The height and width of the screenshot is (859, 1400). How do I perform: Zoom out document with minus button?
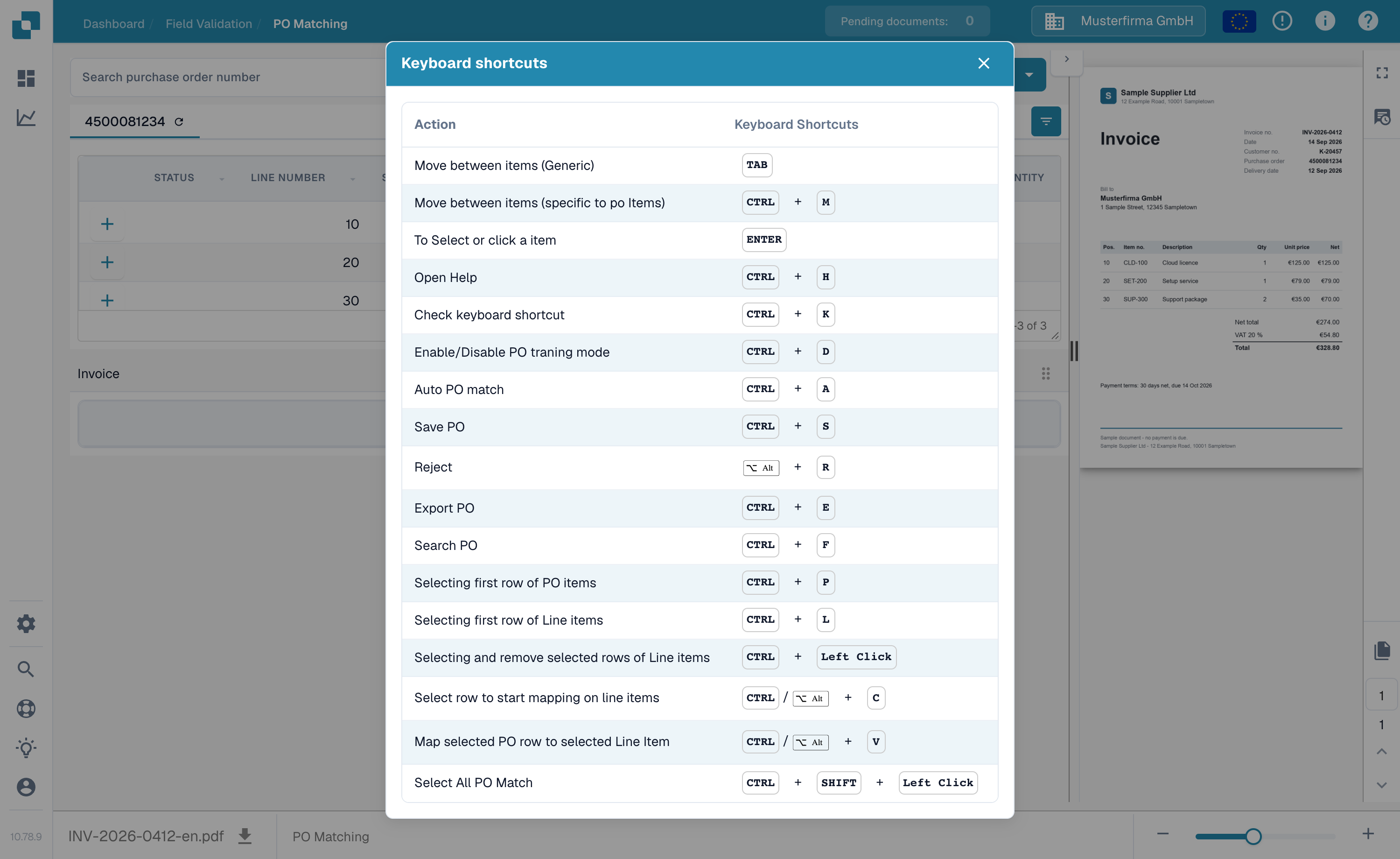coord(1162,834)
